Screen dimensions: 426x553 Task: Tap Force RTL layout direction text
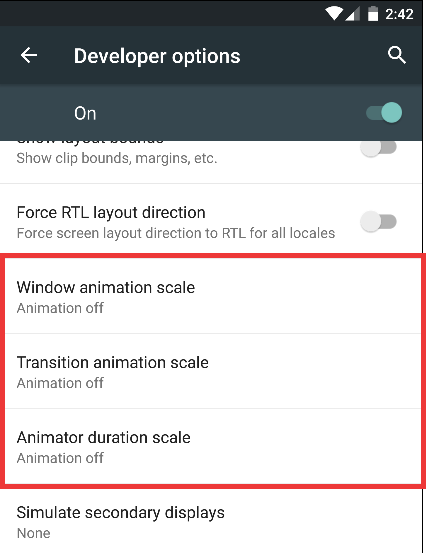111,213
